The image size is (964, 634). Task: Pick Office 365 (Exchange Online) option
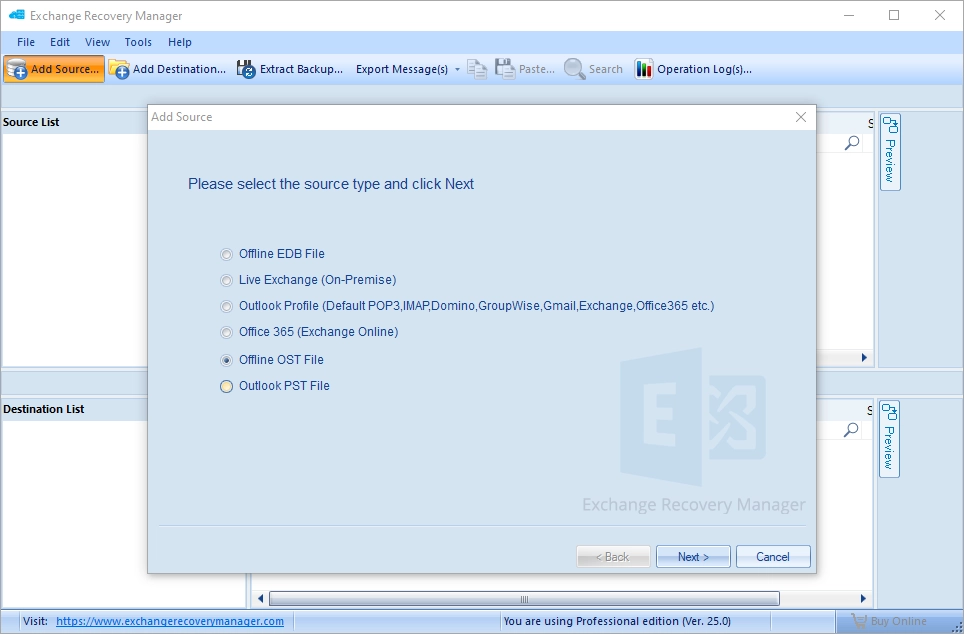pos(227,332)
